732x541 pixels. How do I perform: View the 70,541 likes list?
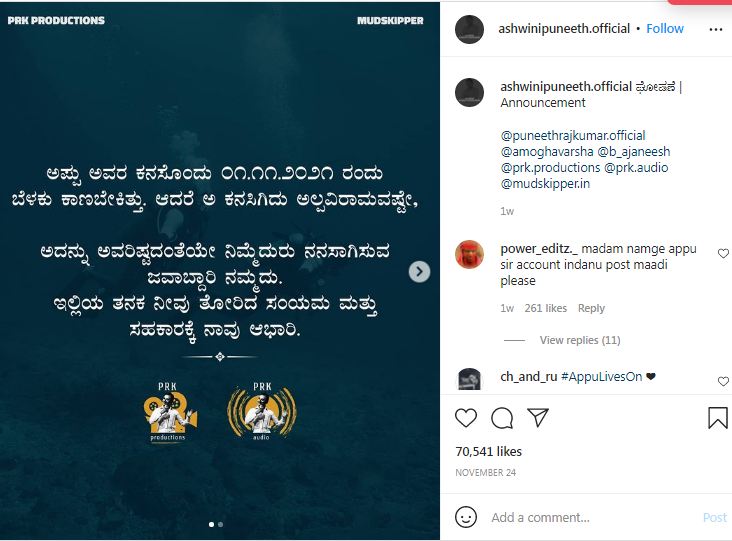click(x=488, y=451)
